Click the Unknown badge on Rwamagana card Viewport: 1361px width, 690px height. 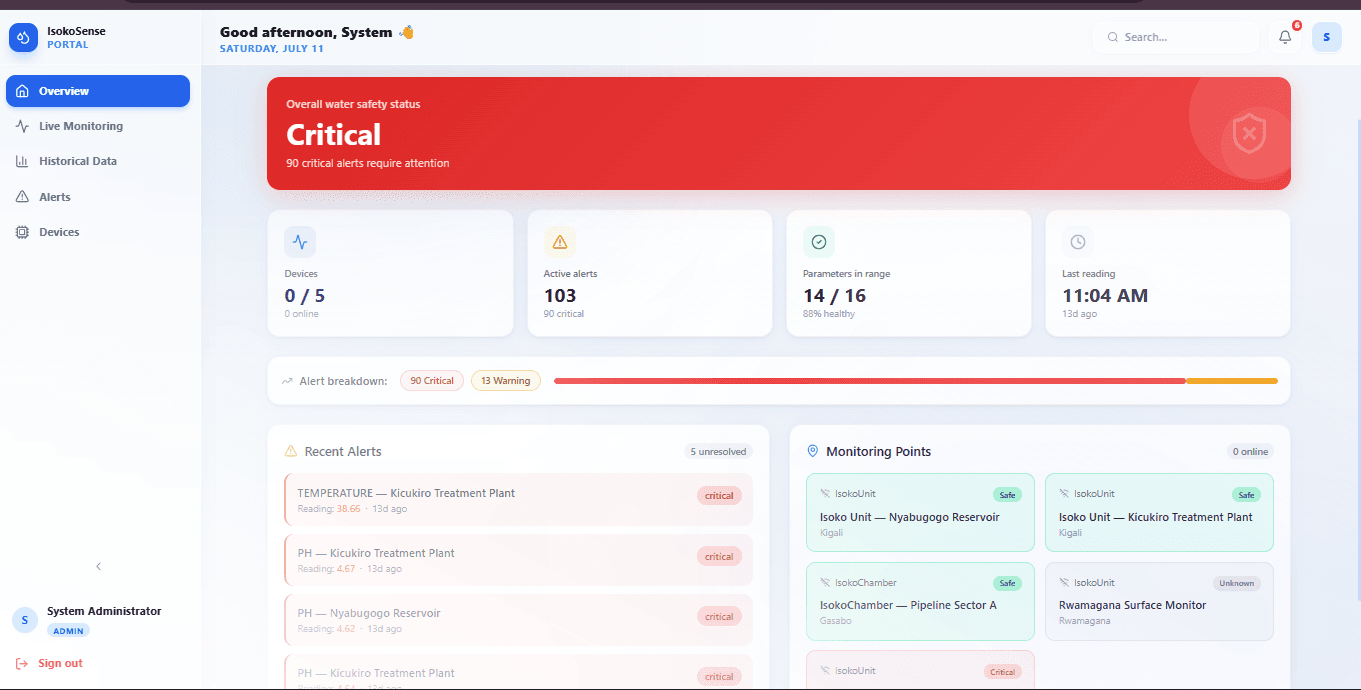pyautogui.click(x=1237, y=583)
